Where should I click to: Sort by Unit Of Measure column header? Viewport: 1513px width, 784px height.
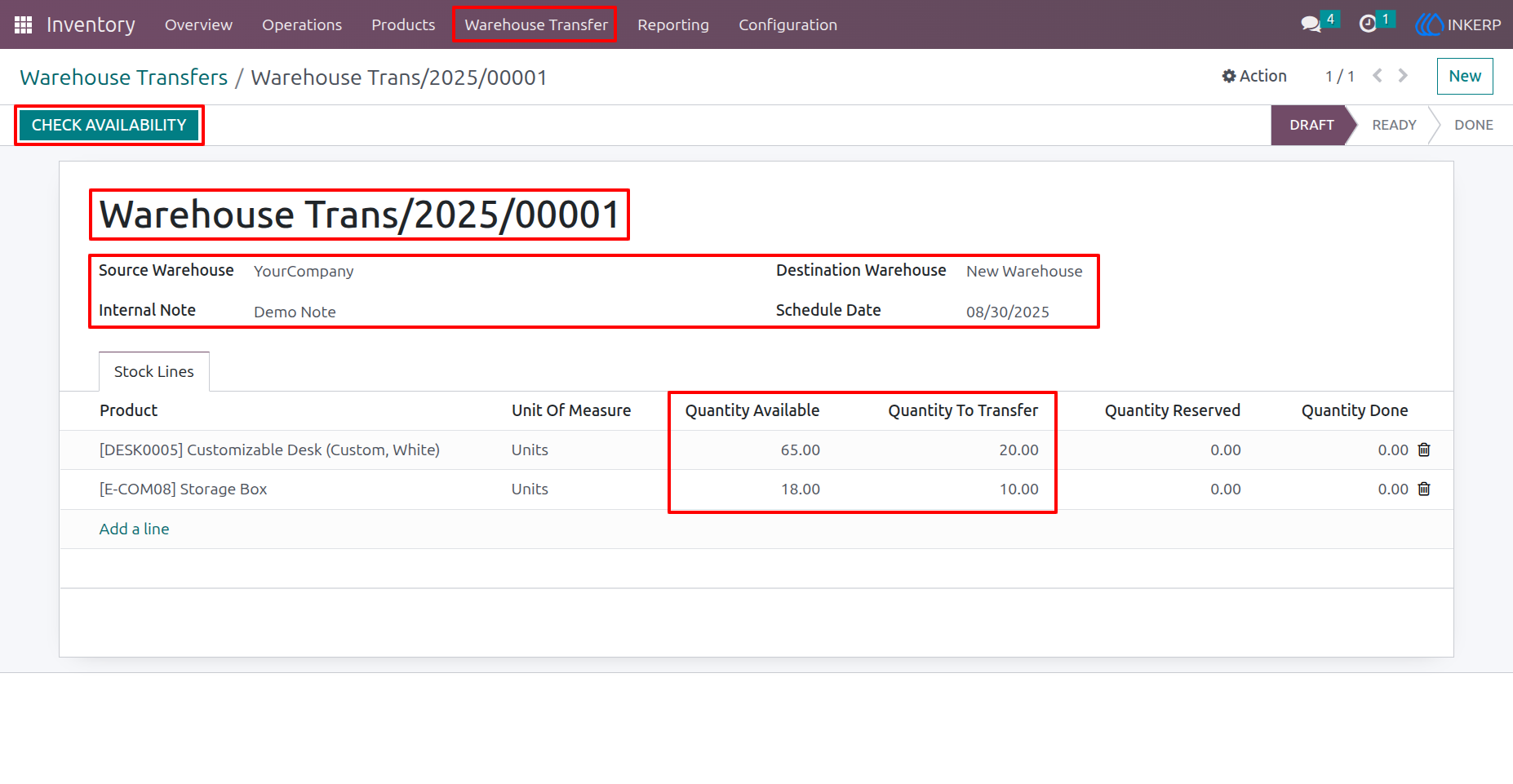[571, 410]
